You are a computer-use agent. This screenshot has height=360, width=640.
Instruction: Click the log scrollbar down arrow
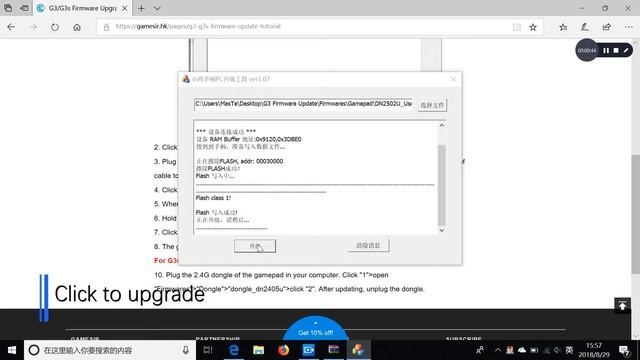(442, 230)
